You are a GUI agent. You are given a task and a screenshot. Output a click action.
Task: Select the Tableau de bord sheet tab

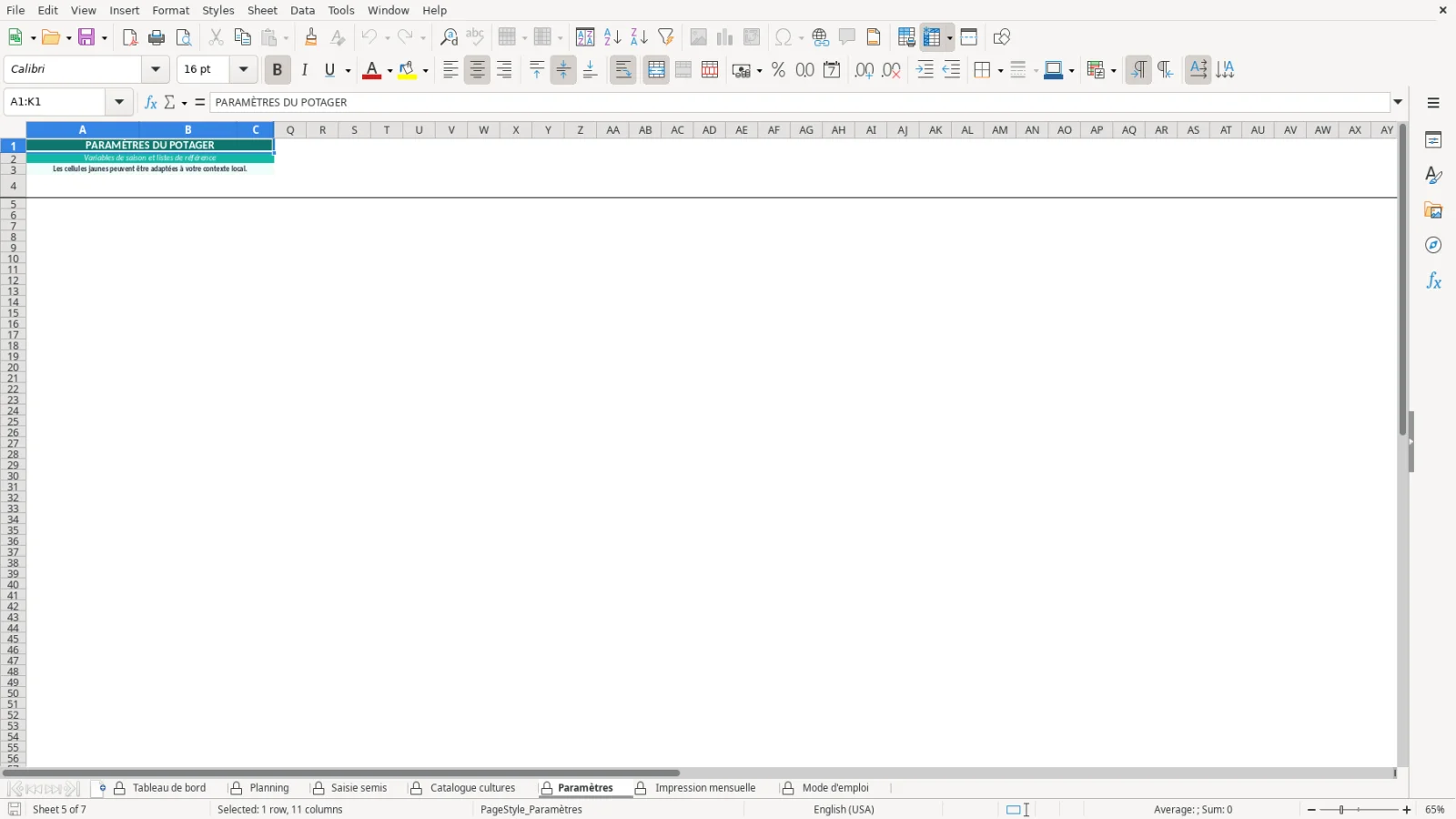click(169, 788)
